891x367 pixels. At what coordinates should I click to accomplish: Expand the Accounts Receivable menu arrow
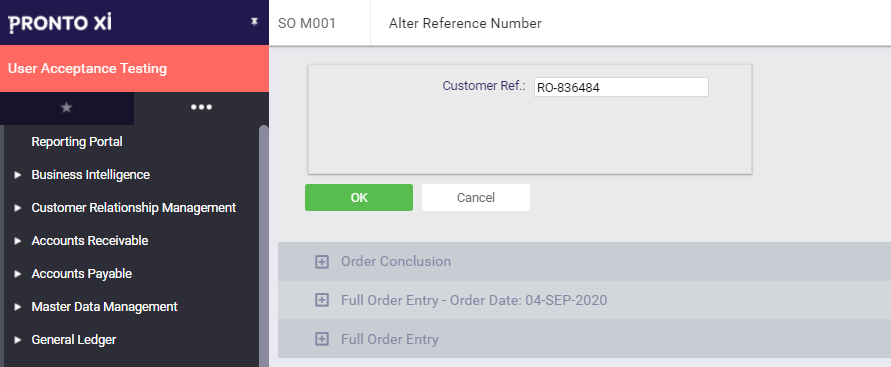18,241
